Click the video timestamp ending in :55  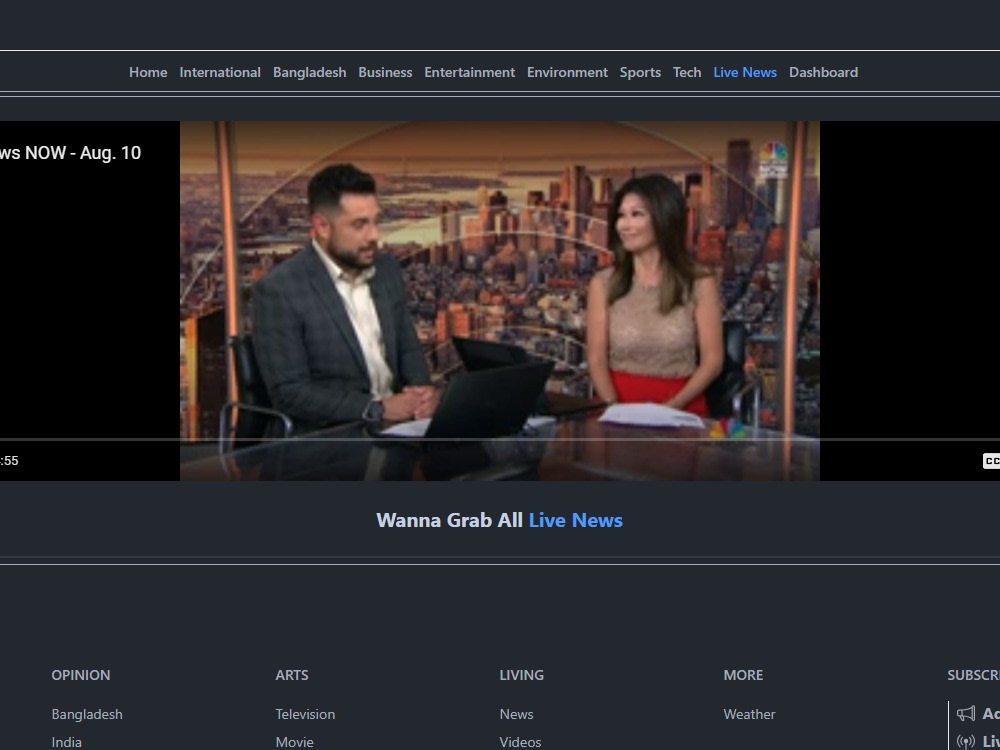(x=9, y=460)
